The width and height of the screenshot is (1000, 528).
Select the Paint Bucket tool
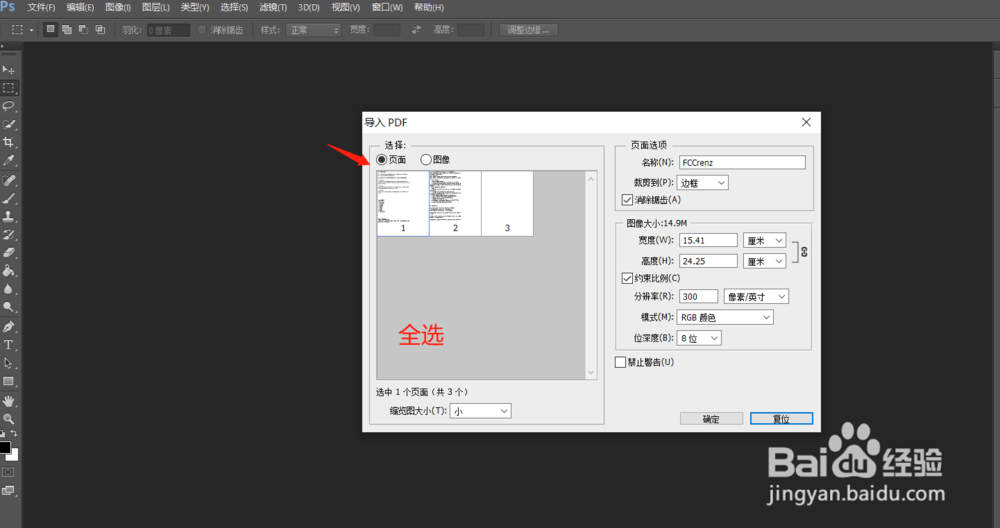(8, 270)
